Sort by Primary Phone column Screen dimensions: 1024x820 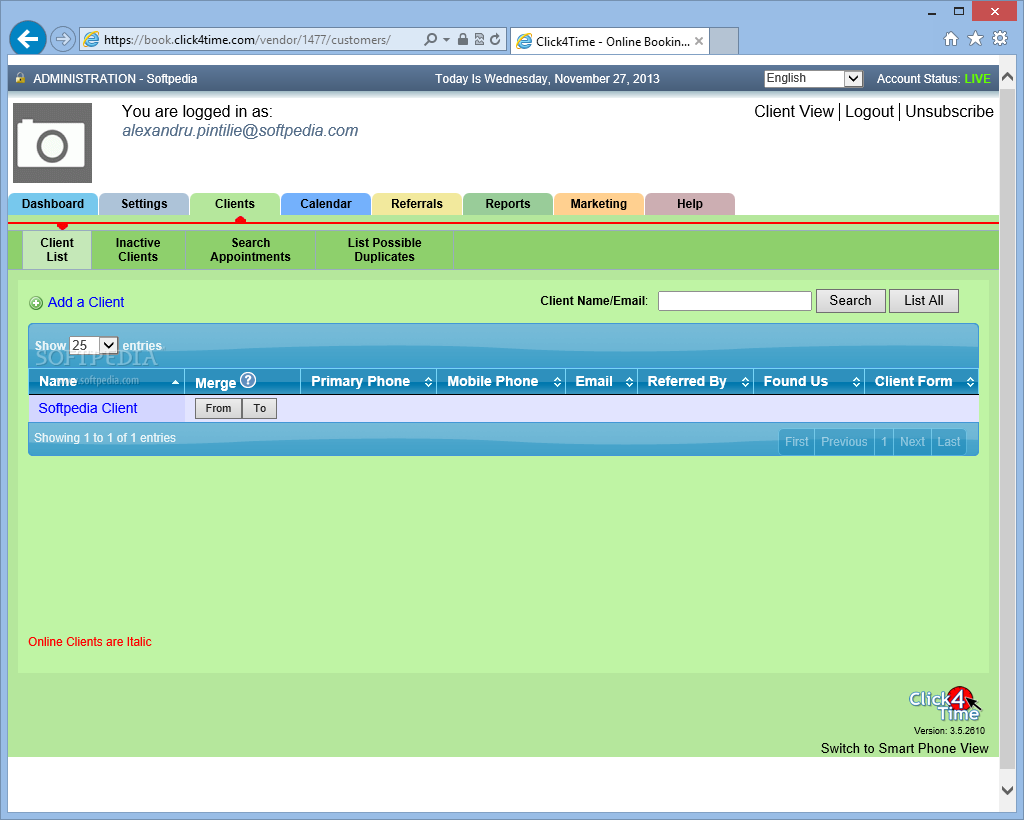pyautogui.click(x=368, y=381)
